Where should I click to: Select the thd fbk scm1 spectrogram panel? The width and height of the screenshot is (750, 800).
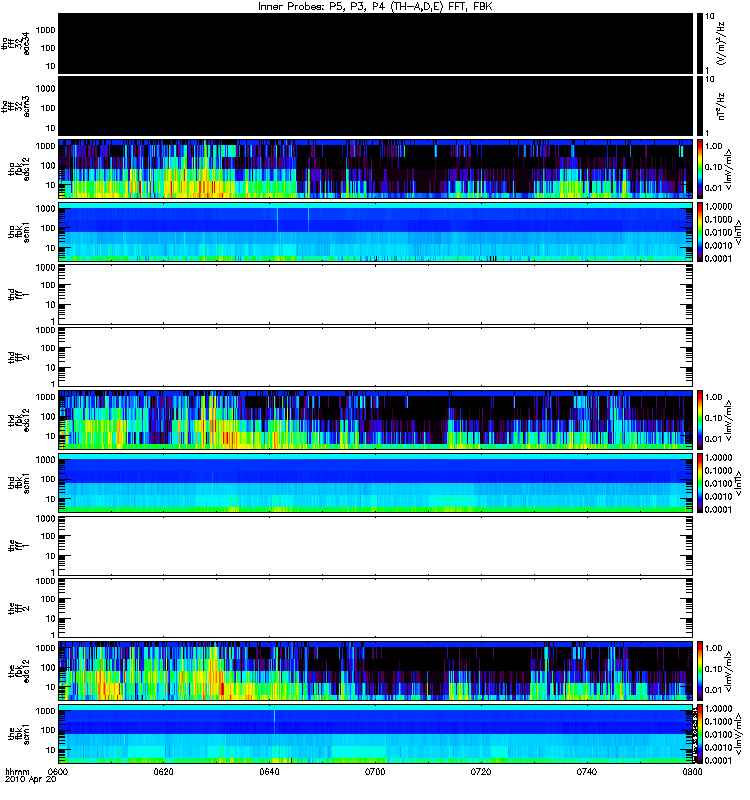click(x=375, y=483)
